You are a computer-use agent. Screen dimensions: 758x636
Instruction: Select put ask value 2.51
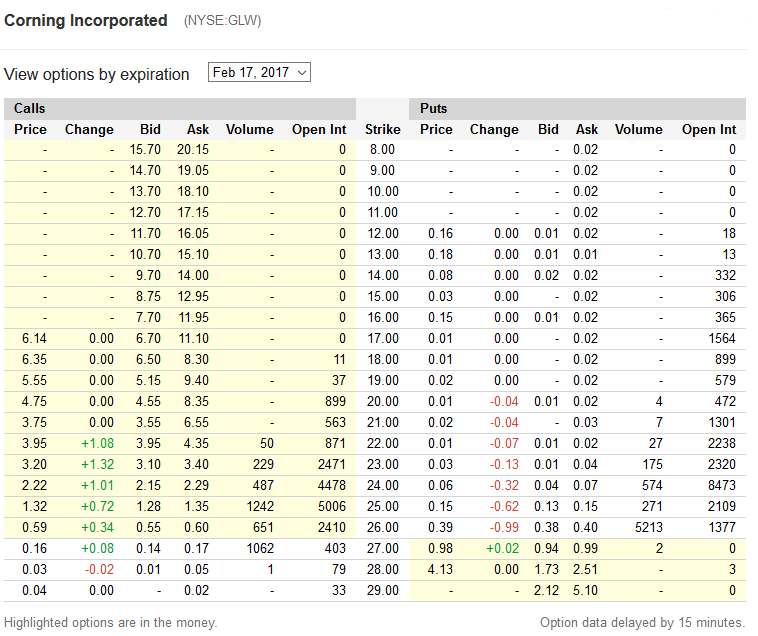point(585,570)
